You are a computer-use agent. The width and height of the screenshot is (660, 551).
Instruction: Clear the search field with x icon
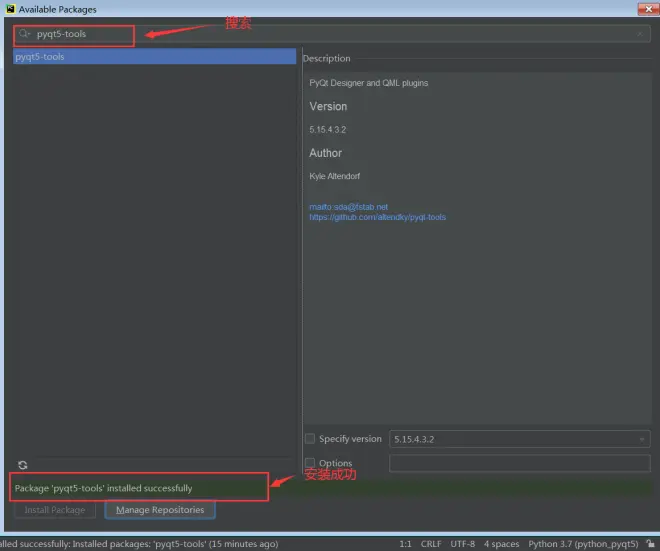(640, 34)
